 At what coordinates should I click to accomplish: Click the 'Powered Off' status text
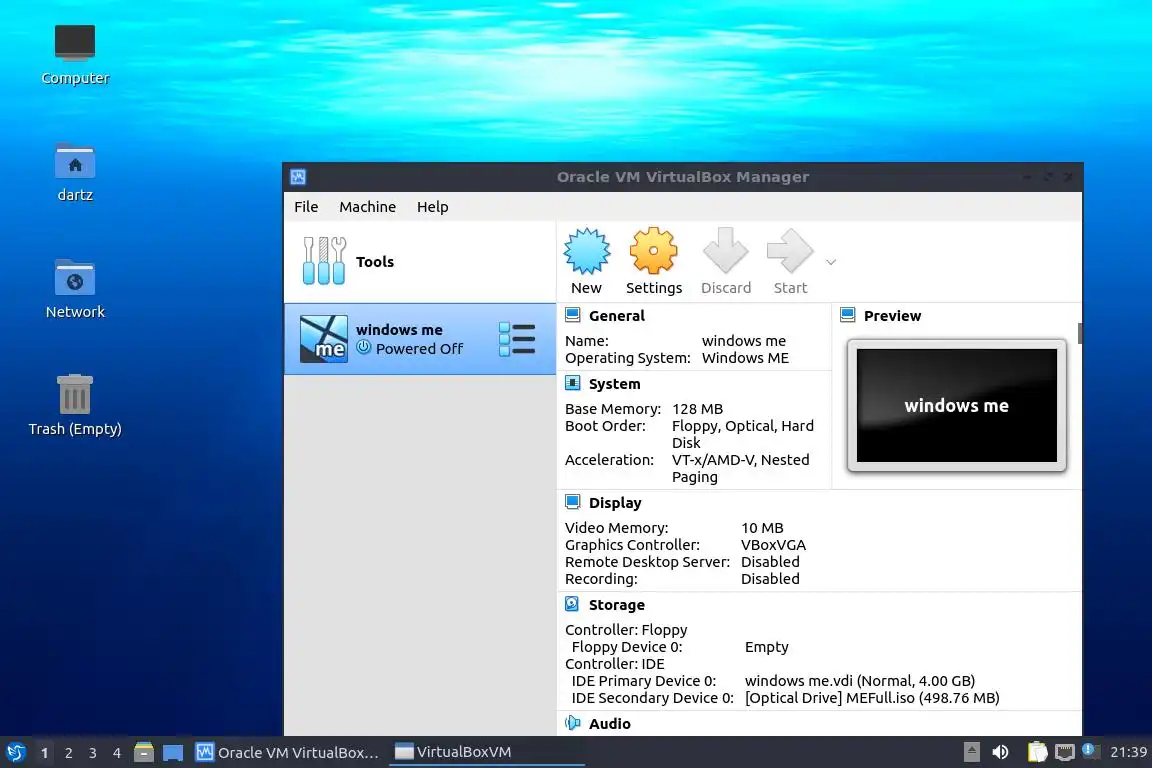(419, 348)
